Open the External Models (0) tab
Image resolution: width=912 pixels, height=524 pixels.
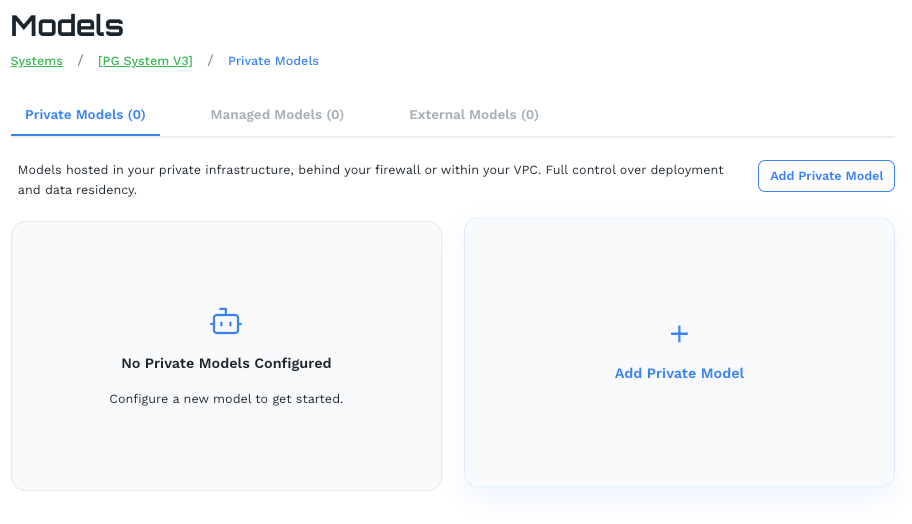[474, 115]
